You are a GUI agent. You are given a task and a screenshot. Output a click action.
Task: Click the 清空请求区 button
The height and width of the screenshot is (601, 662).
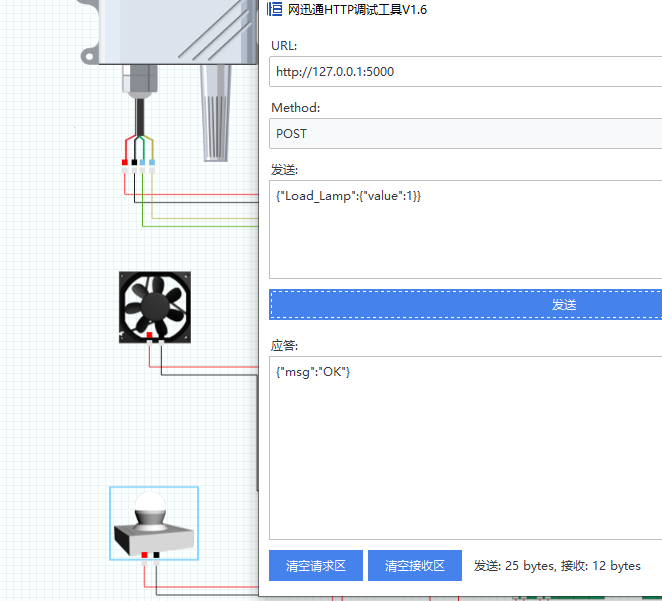click(315, 566)
